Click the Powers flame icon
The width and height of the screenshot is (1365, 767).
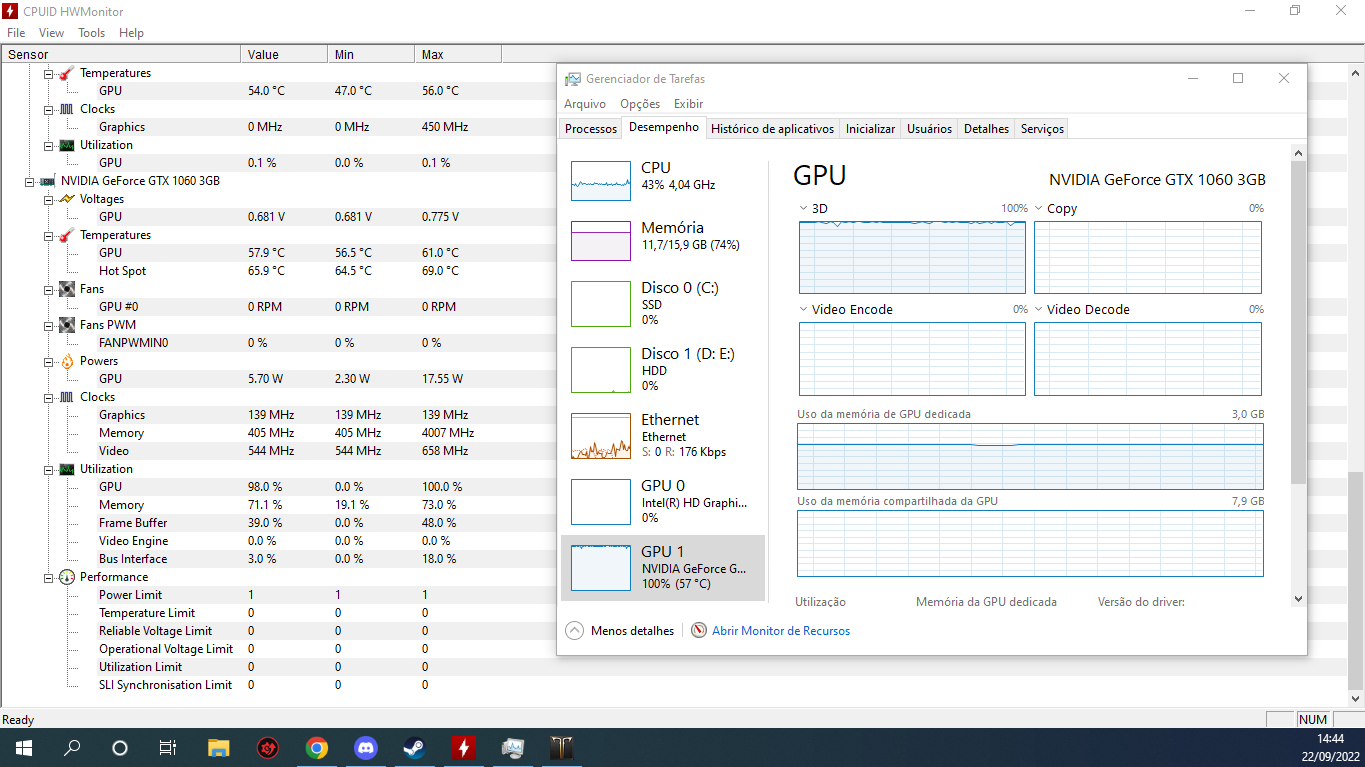[67, 361]
